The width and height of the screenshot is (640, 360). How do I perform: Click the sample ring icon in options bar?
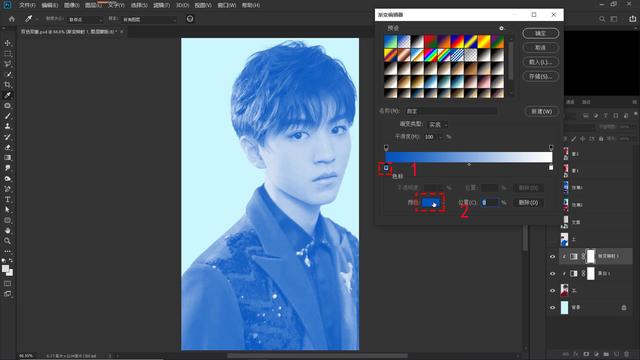click(190, 19)
